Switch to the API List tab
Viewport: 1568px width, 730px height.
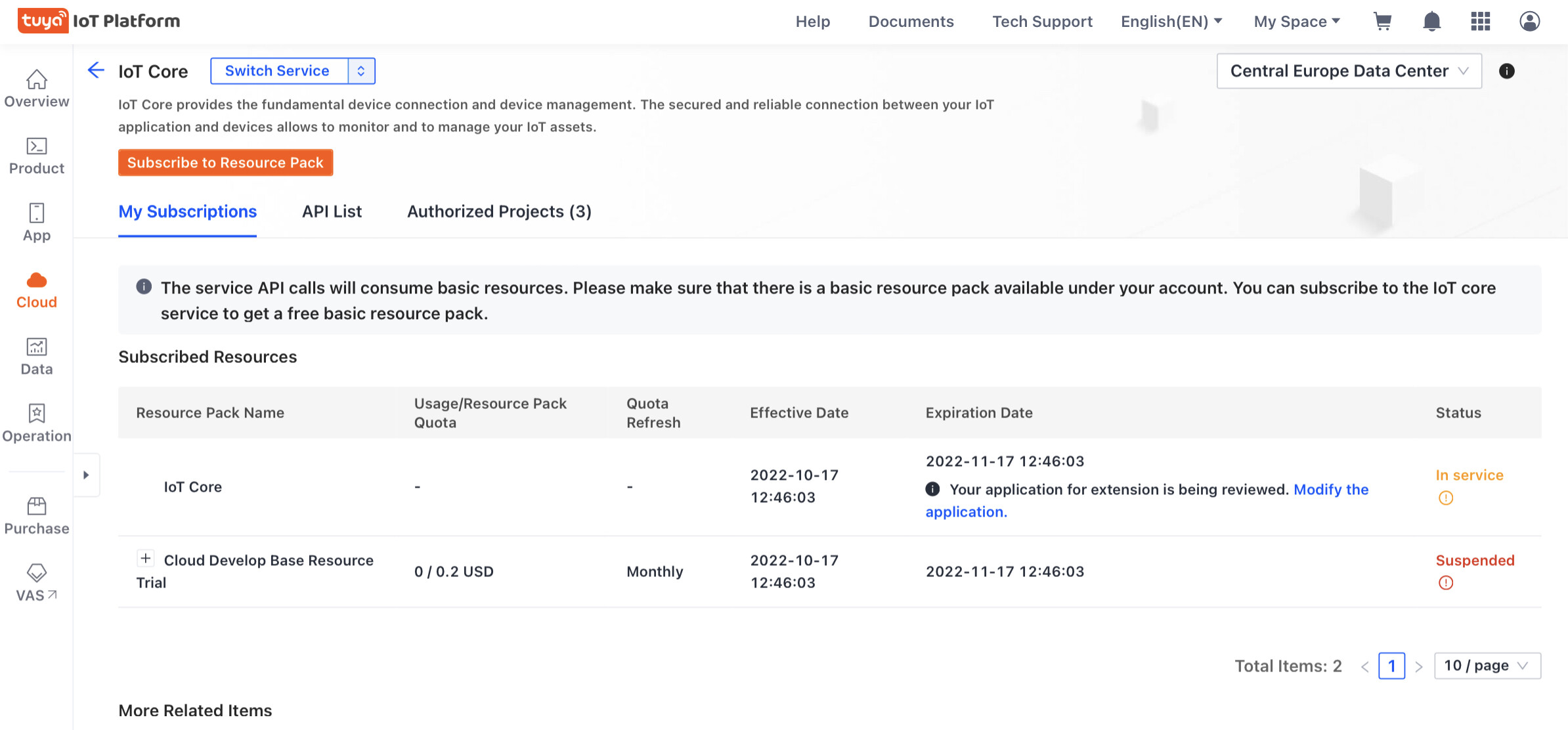332,211
